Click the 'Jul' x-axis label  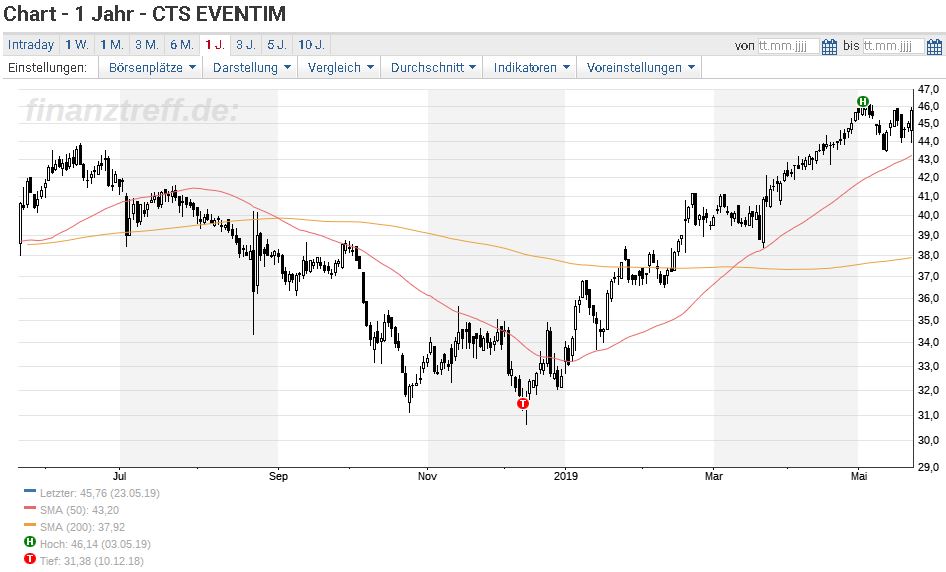[119, 476]
